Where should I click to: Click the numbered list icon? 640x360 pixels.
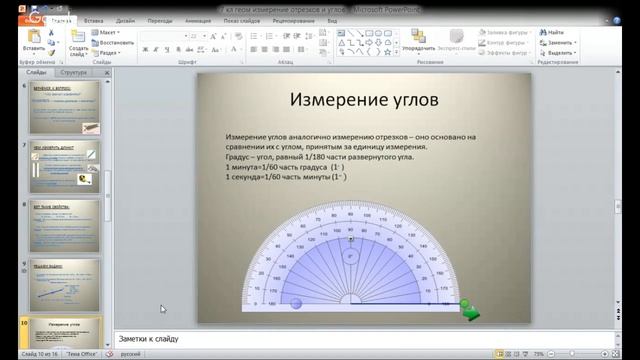coord(270,37)
